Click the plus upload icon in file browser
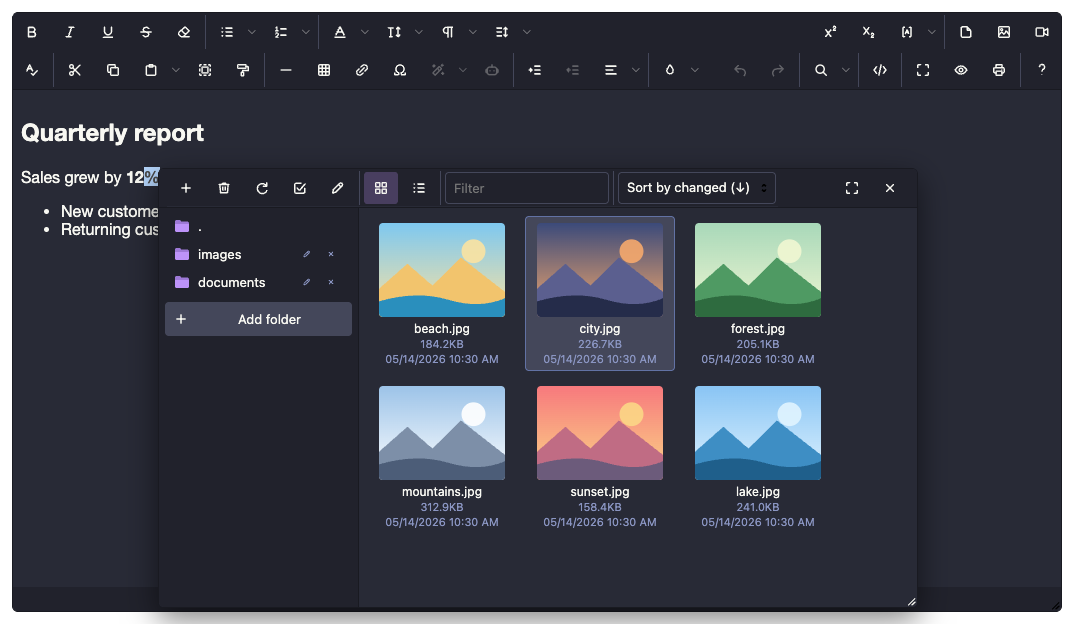The height and width of the screenshot is (624, 1074). coord(186,188)
